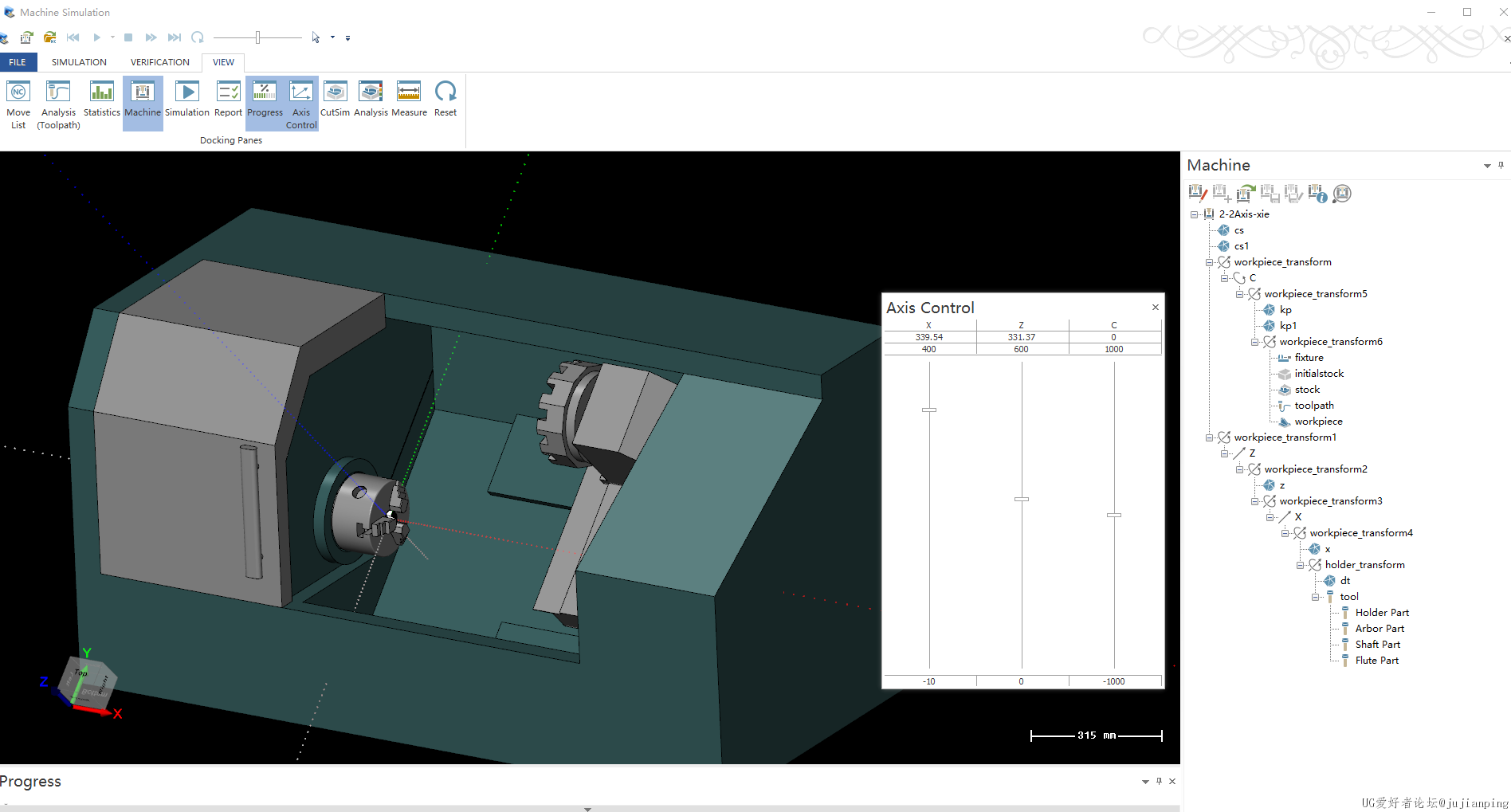Close the Axis Control panel

(1155, 307)
